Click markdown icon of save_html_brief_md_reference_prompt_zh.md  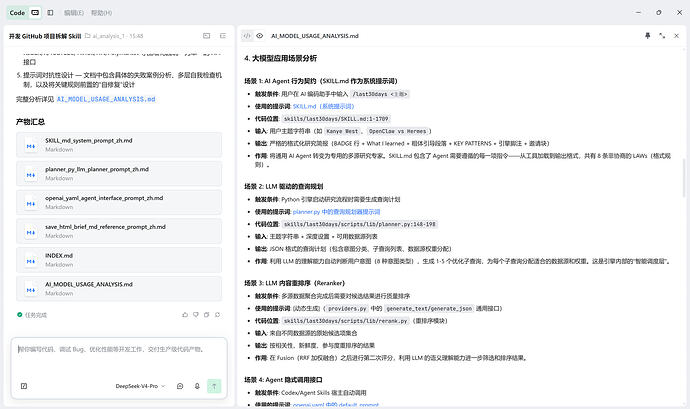point(31,232)
